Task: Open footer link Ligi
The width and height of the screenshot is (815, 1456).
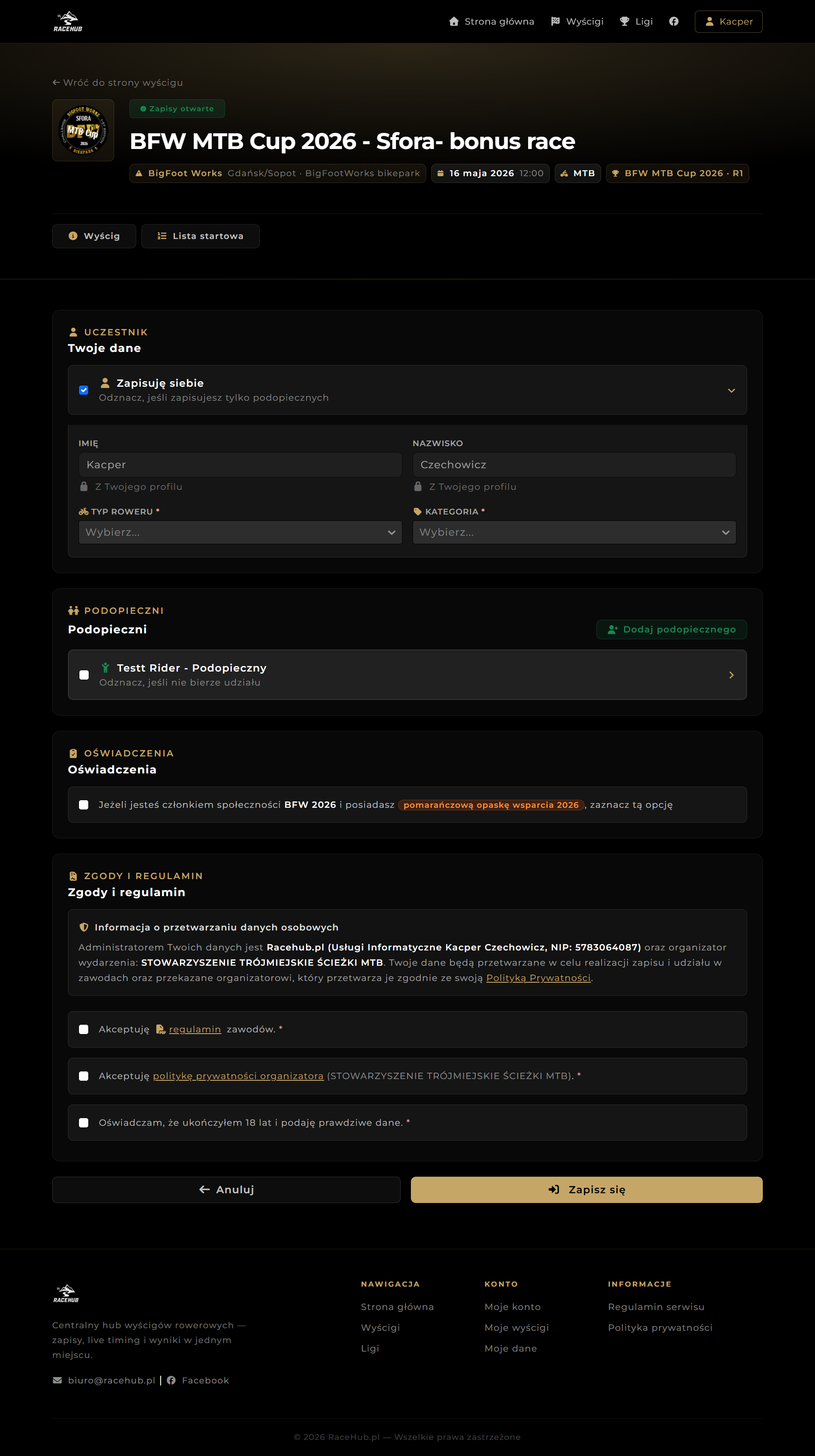Action: pos(370,1349)
